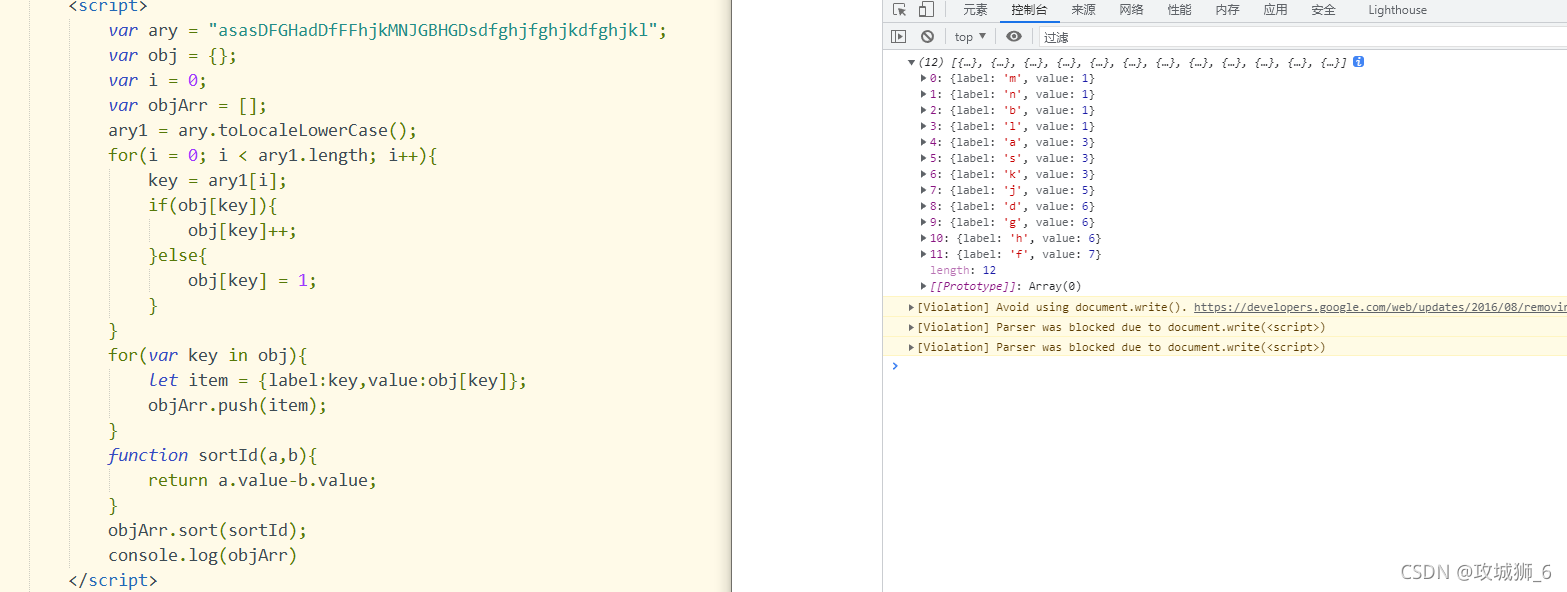Switch to the 性能 tab
Image resolution: width=1567 pixels, height=592 pixels.
[x=1179, y=10]
